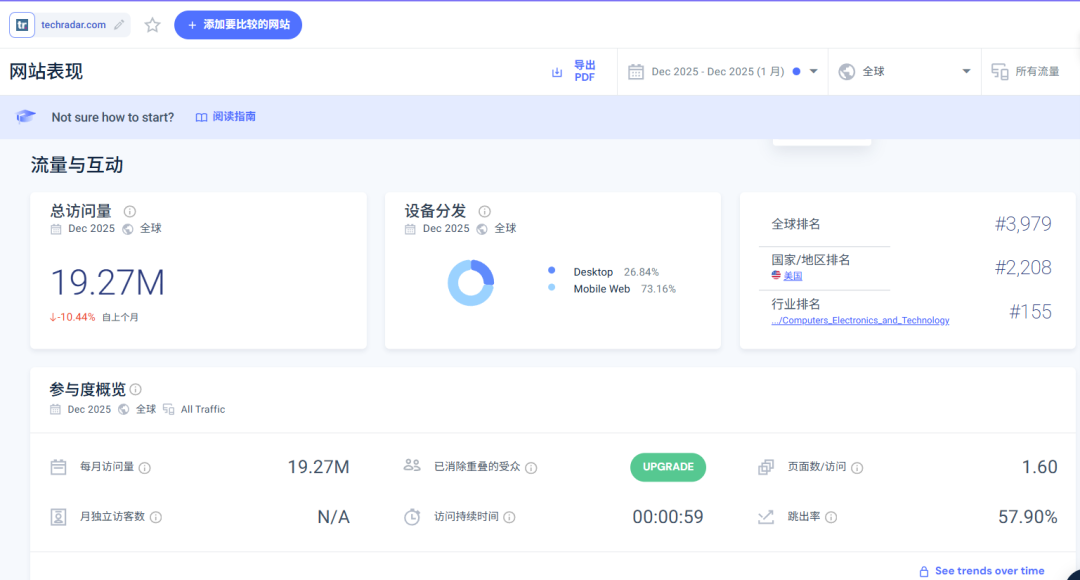Click the blue Desktop legend dot
Viewport: 1080px width, 580px height.
tap(552, 271)
